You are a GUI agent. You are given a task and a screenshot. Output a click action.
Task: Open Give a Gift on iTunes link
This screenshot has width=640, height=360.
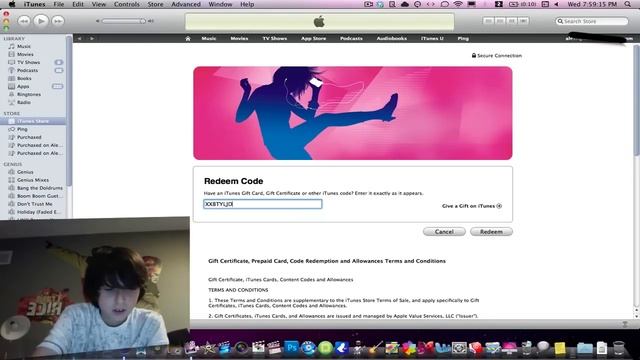(x=471, y=206)
